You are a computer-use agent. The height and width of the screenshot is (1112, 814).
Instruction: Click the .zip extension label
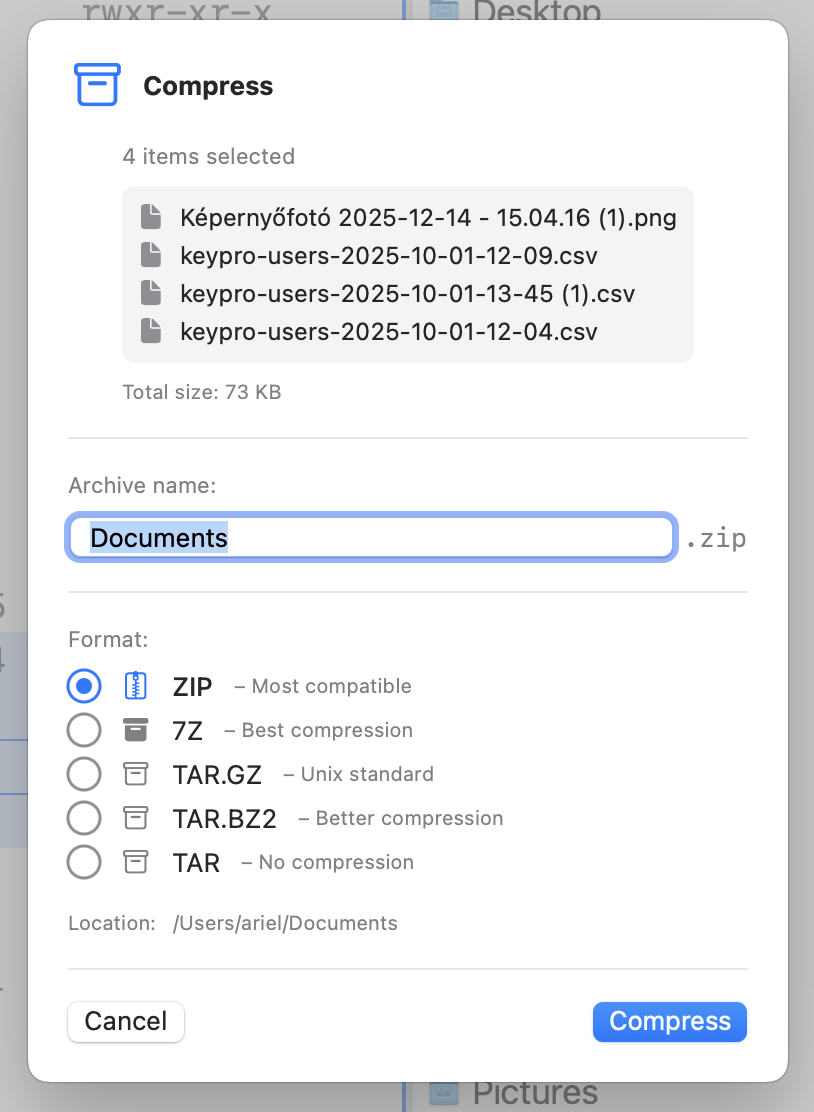coord(717,537)
